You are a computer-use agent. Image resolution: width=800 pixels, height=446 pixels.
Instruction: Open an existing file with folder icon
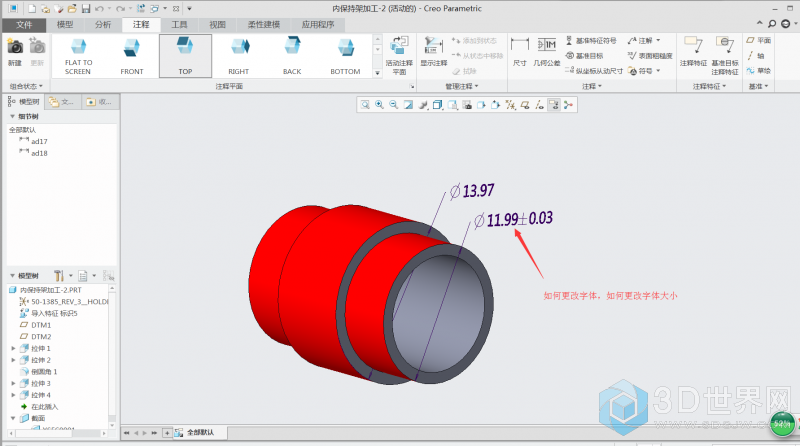pyautogui.click(x=72, y=9)
